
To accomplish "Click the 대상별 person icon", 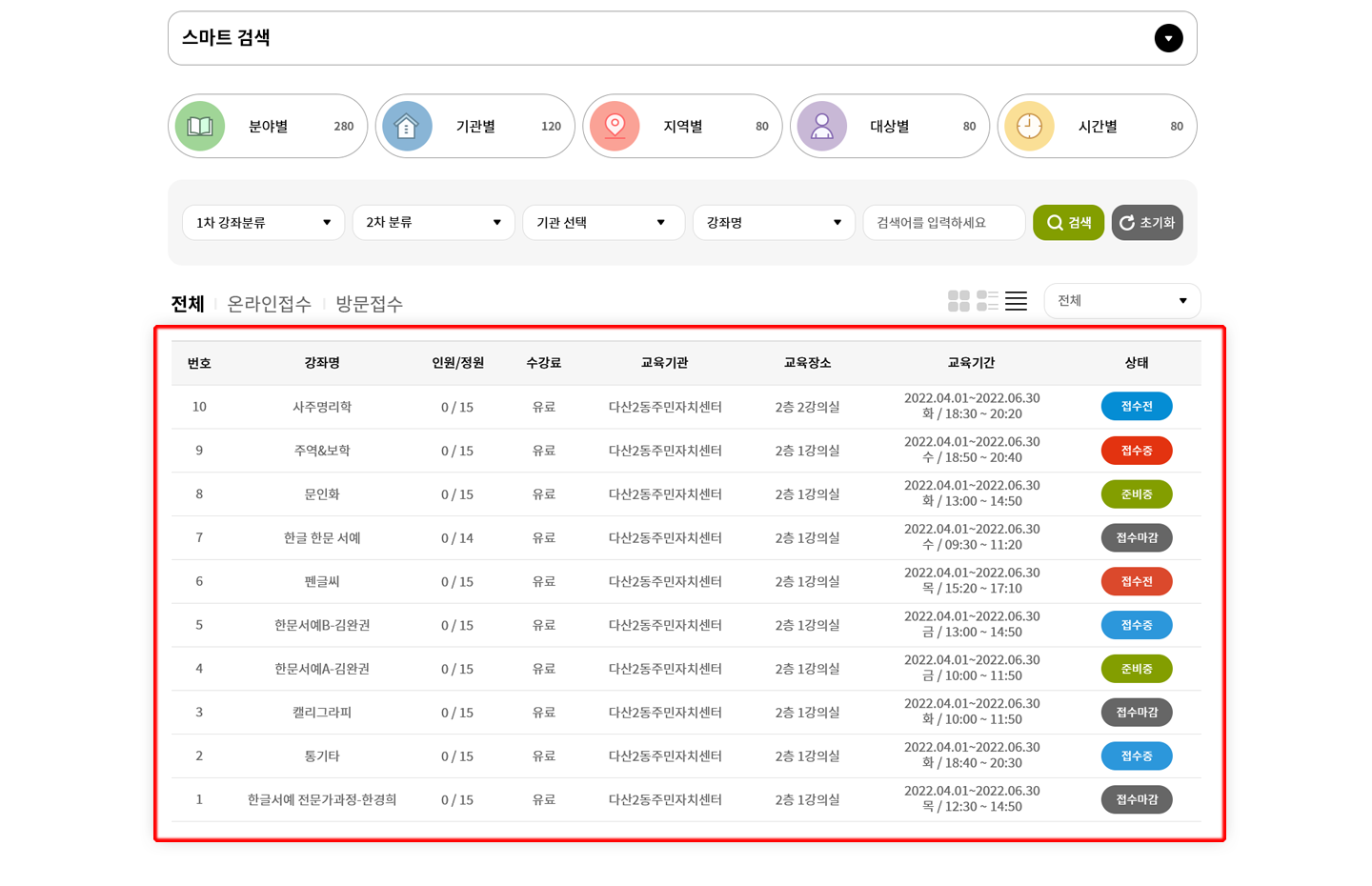I will pos(822,126).
